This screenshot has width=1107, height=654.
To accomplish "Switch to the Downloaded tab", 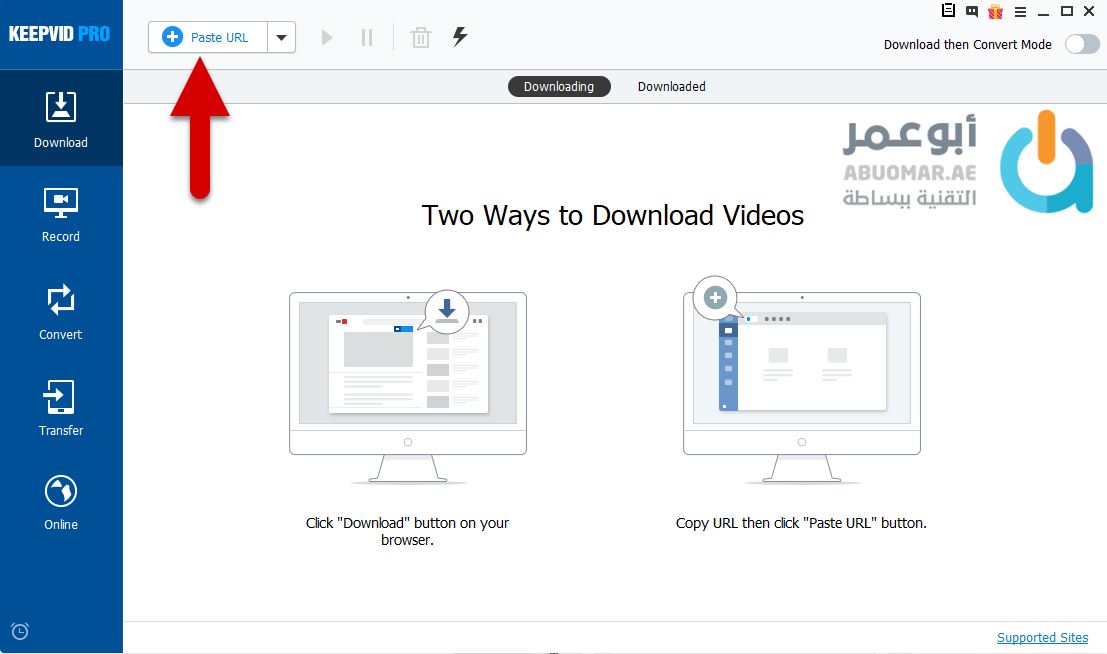I will point(671,87).
